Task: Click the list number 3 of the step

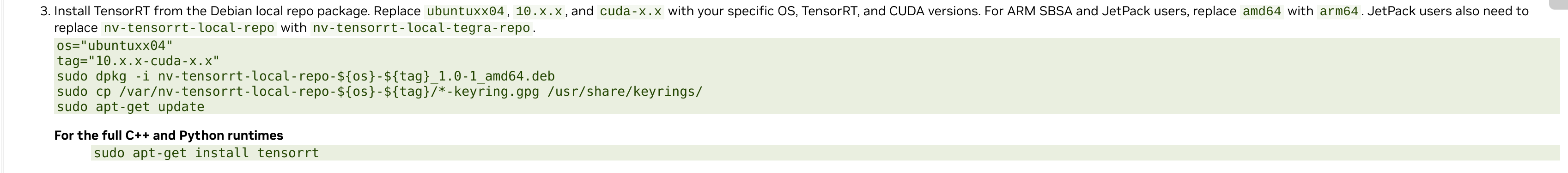Action: (44, 12)
